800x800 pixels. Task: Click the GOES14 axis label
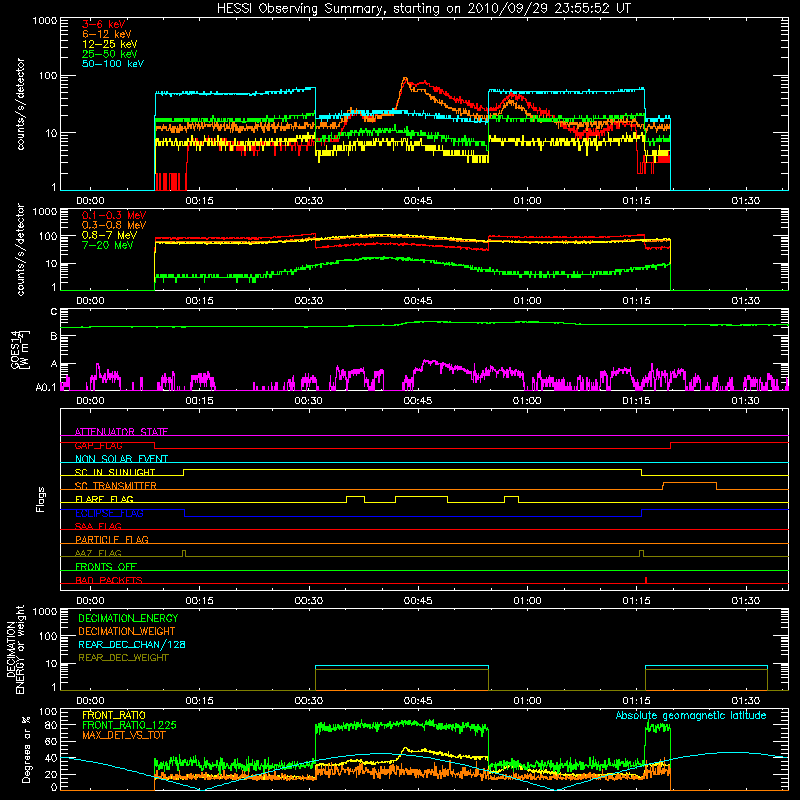(20, 350)
